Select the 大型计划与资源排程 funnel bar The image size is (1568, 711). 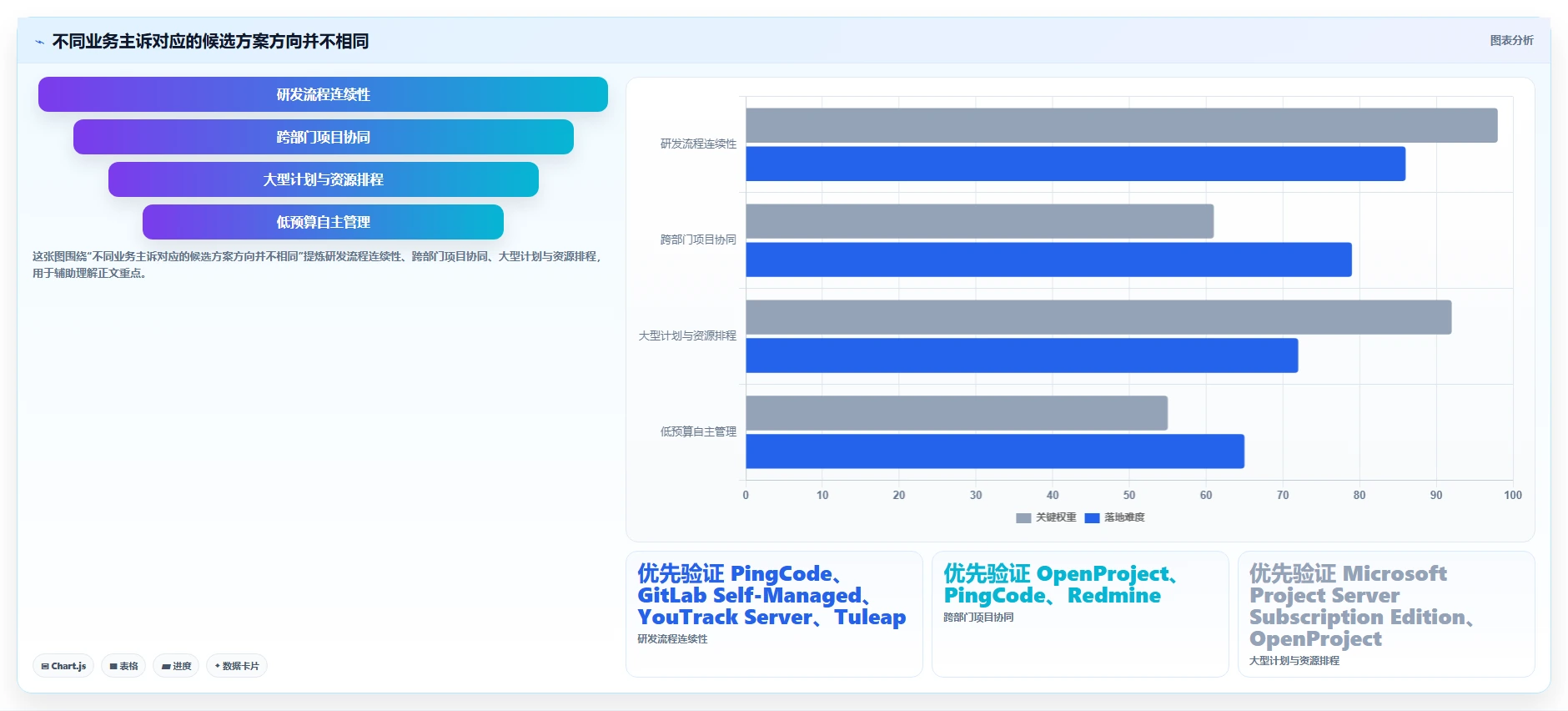click(323, 179)
